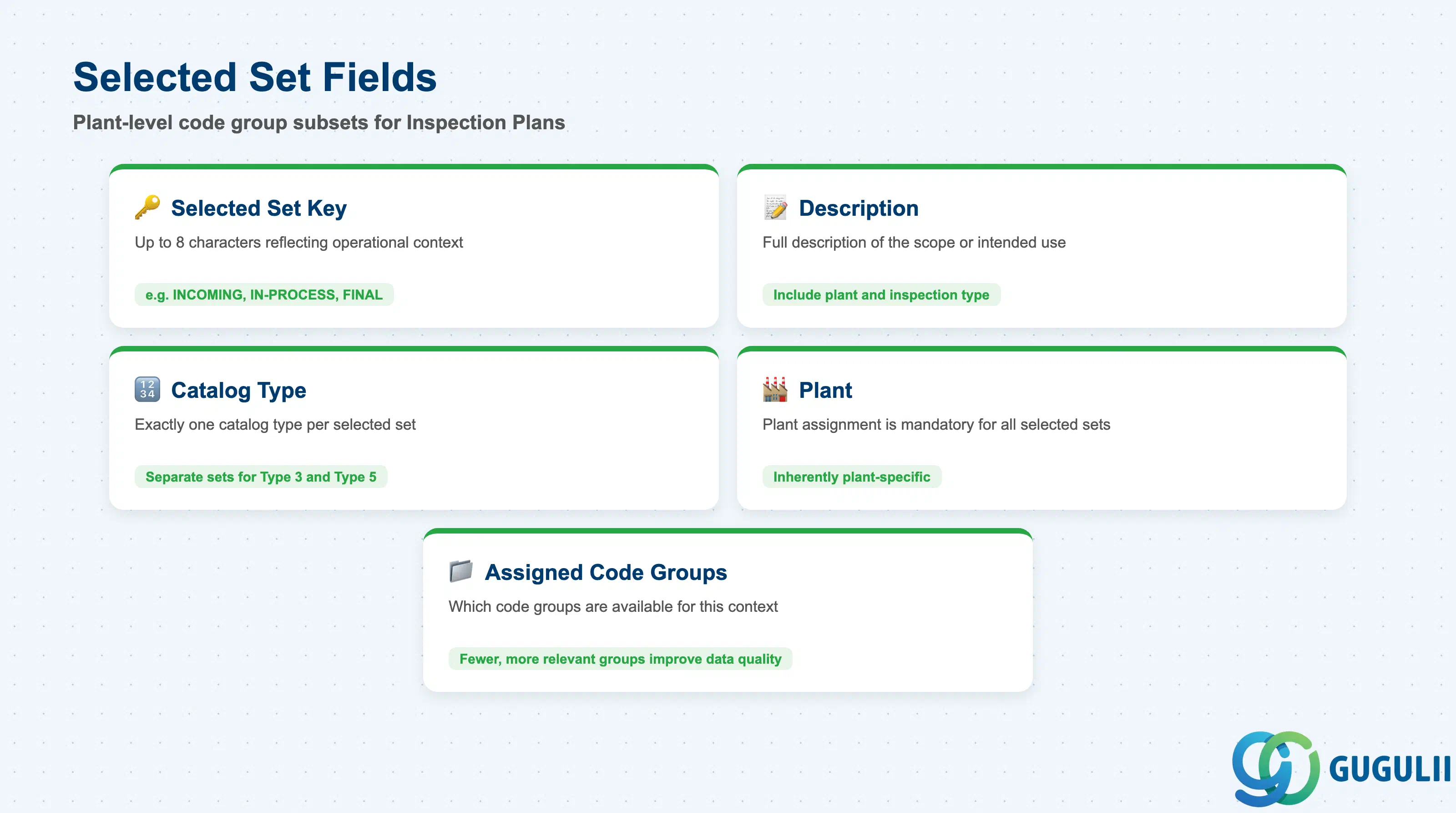Click the Plant-level code group subsets subtitle
The width and height of the screenshot is (1456, 813).
pyautogui.click(x=319, y=123)
